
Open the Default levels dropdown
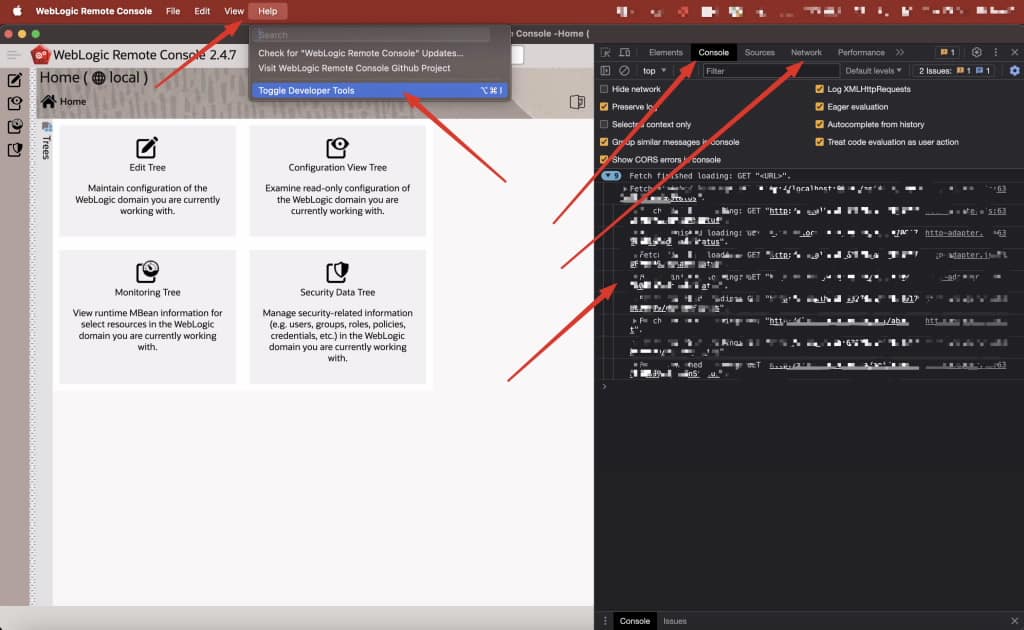click(871, 70)
